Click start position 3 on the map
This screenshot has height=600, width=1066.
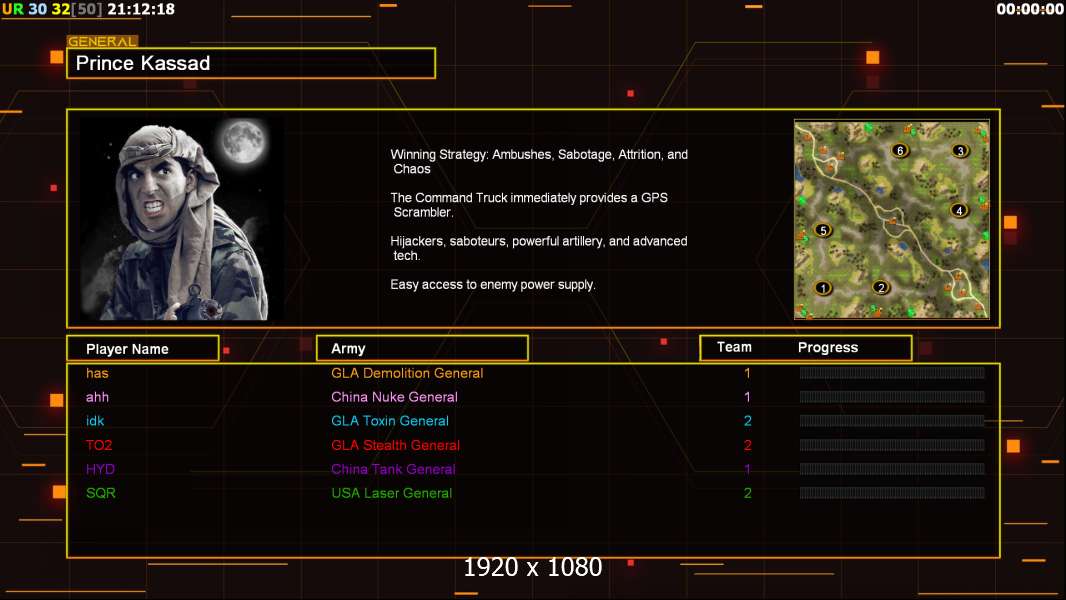(960, 151)
